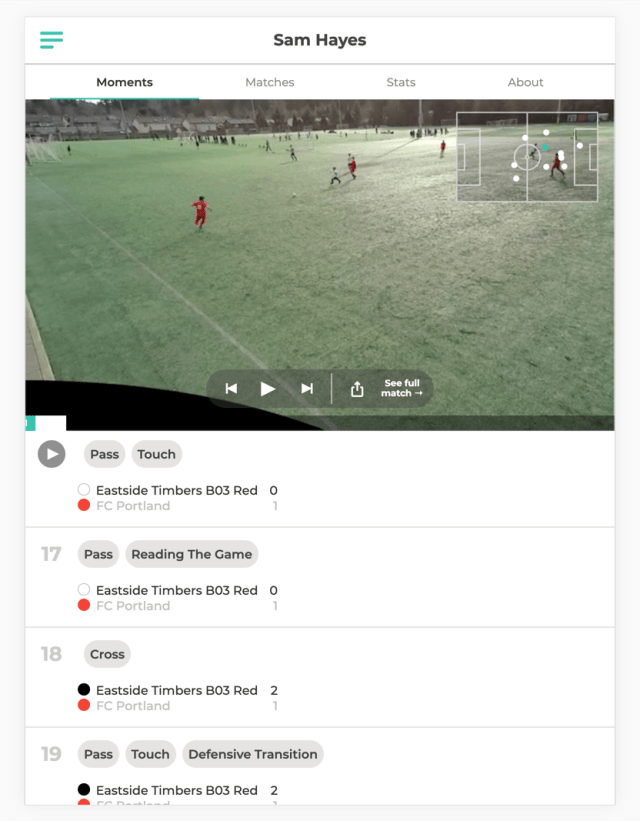Skip to previous moment in video controls
This screenshot has width=640, height=821.
[x=231, y=389]
